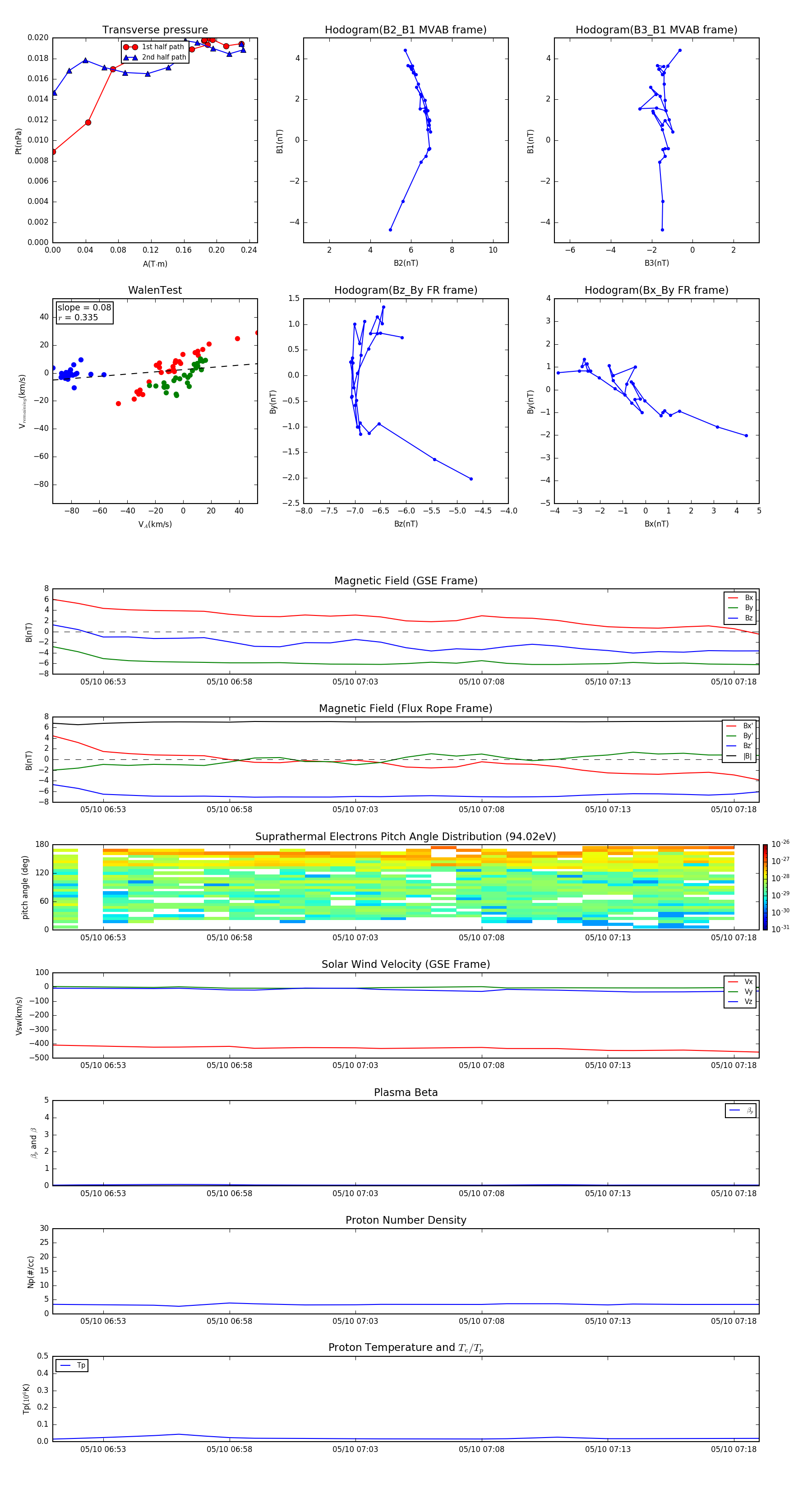
Task: Click the 'Vy' legend entry
Action: [x=740, y=992]
